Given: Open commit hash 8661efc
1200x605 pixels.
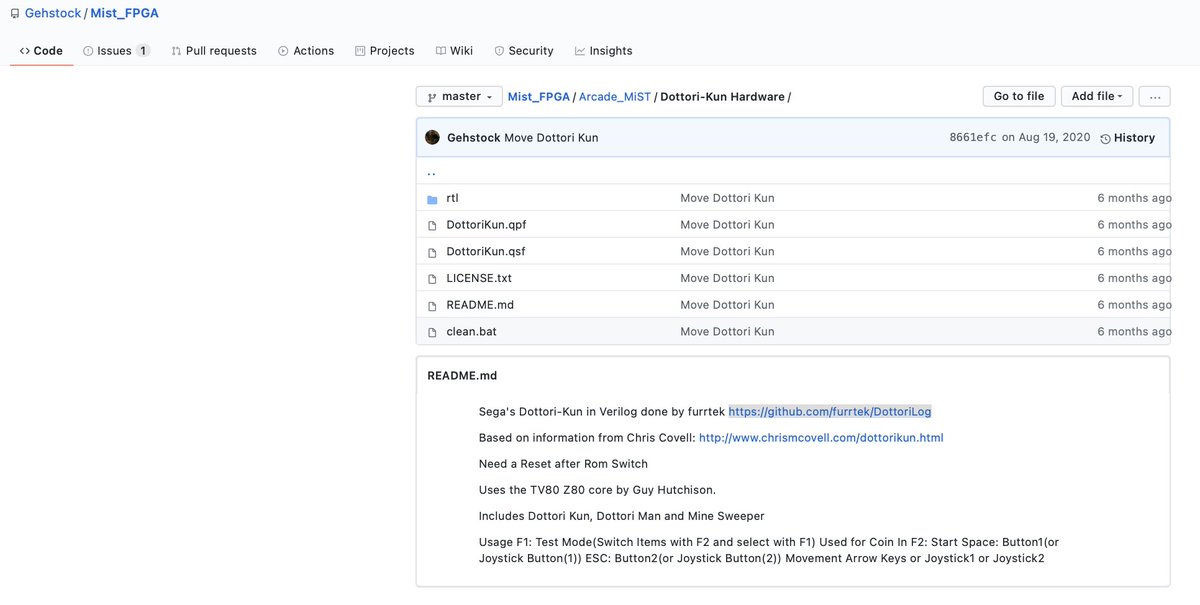Looking at the screenshot, I should click(x=973, y=138).
